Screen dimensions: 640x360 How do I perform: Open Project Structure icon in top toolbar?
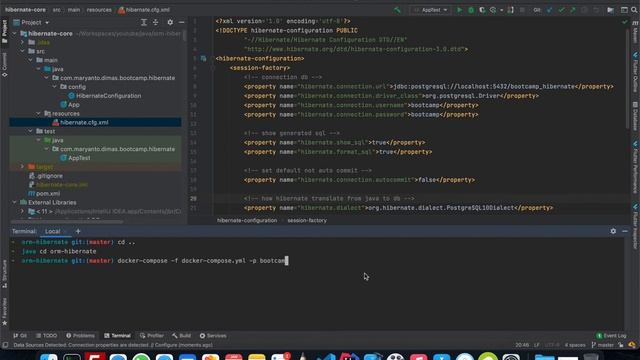611,10
